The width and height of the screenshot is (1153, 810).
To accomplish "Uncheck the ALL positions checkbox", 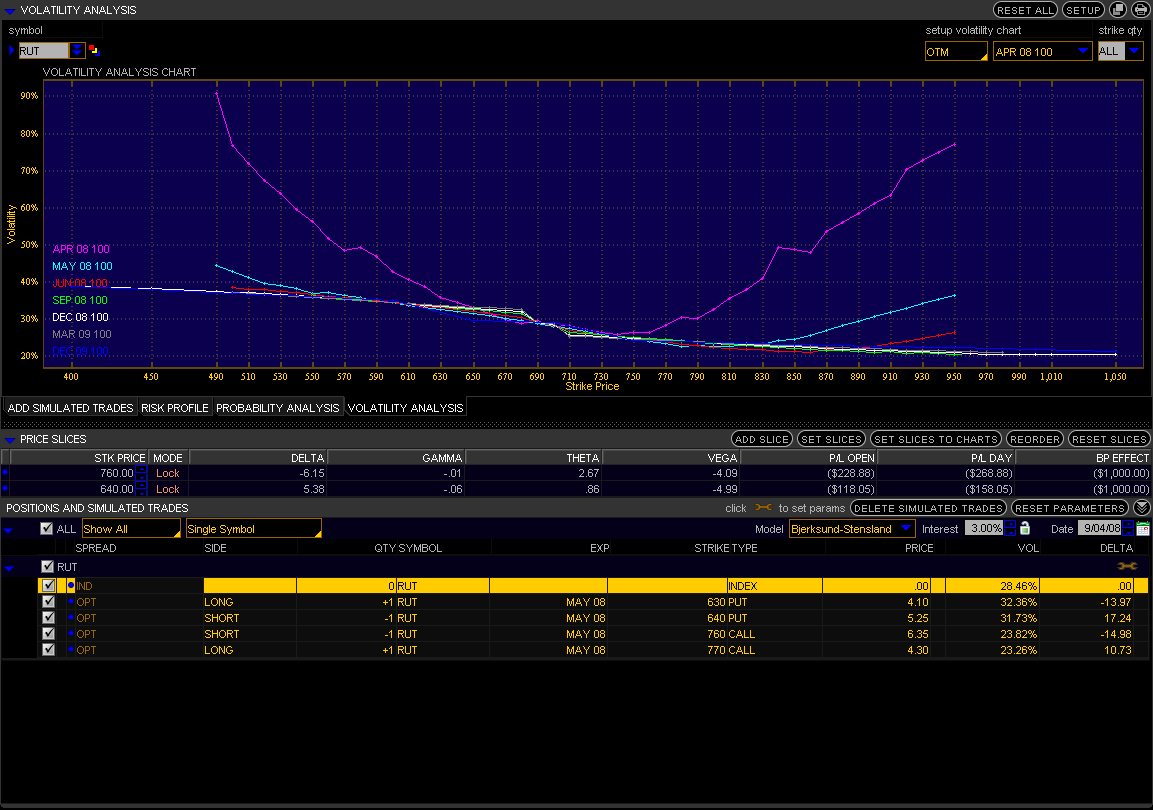I will (46, 529).
